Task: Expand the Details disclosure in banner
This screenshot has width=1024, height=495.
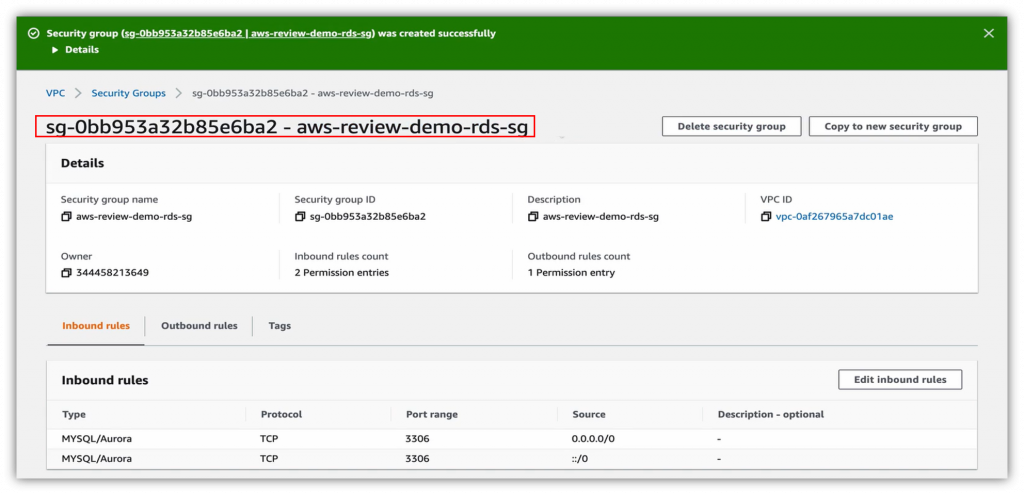Action: [x=76, y=50]
